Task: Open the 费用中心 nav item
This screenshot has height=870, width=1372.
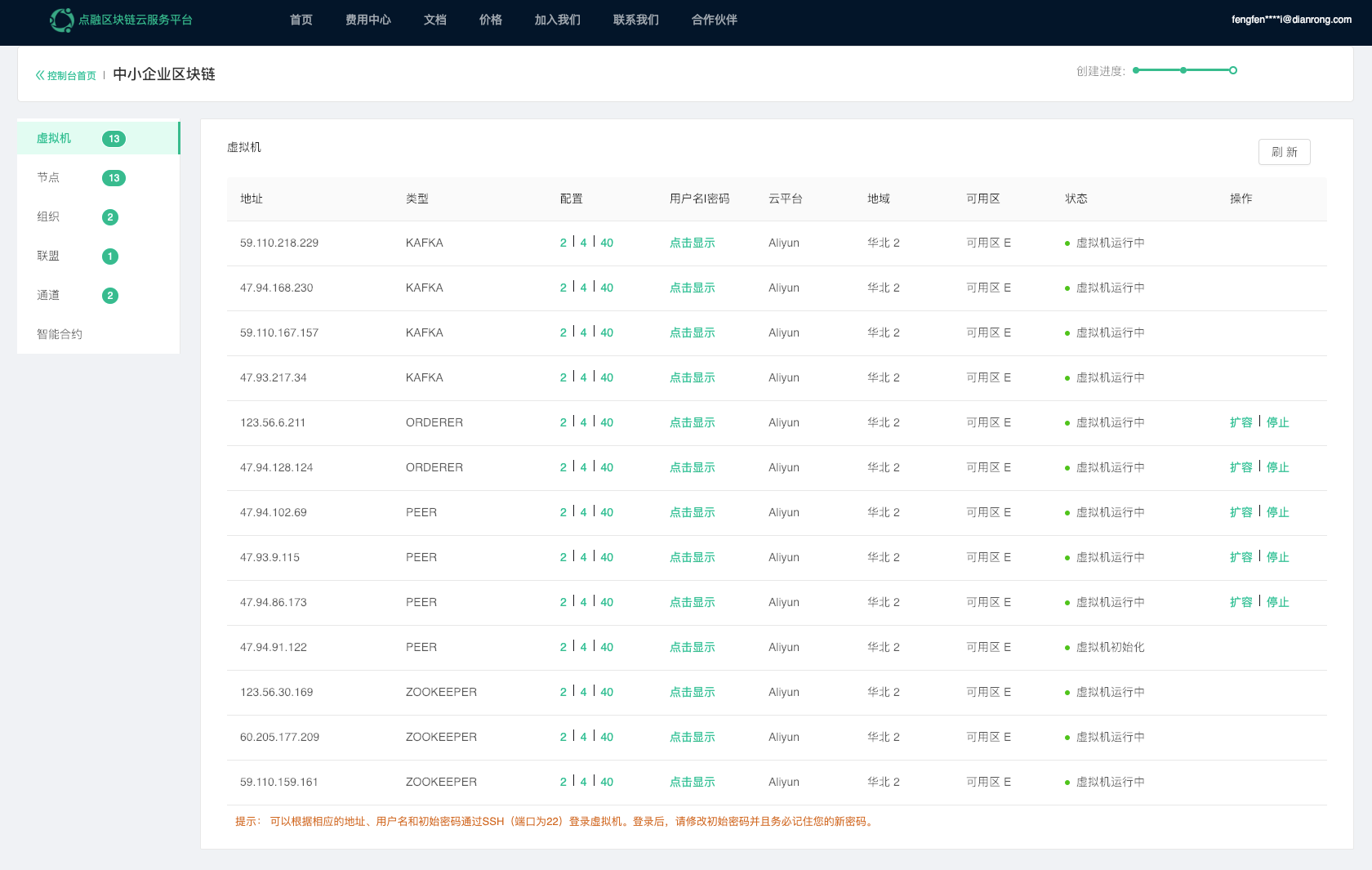Action: (368, 20)
